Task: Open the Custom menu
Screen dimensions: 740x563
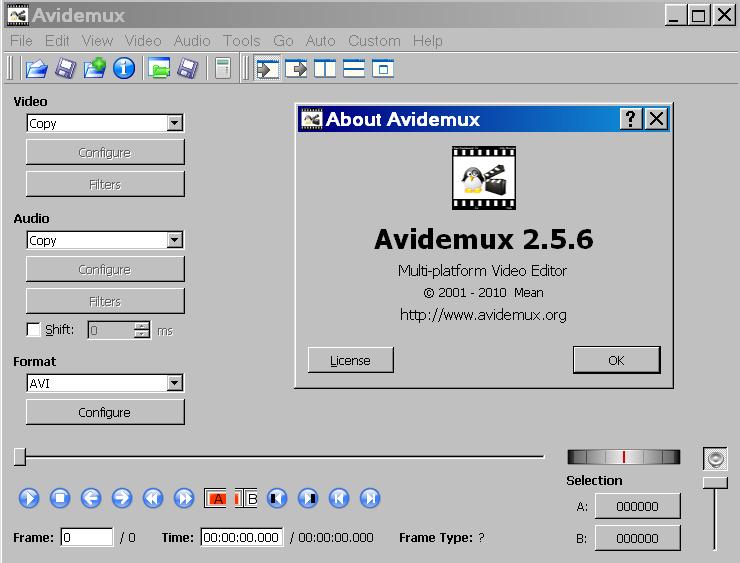Action: [x=374, y=41]
